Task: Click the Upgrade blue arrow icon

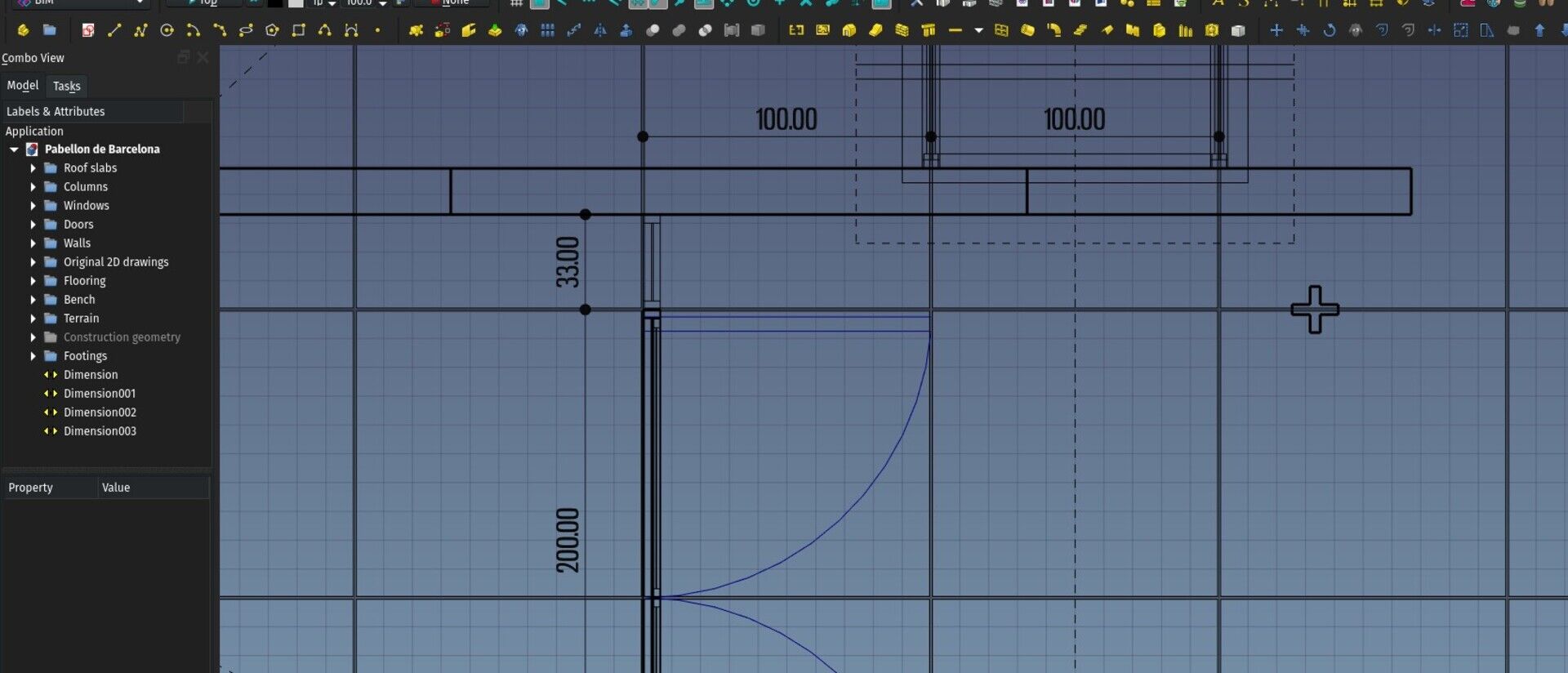Action: pyautogui.click(x=1539, y=30)
